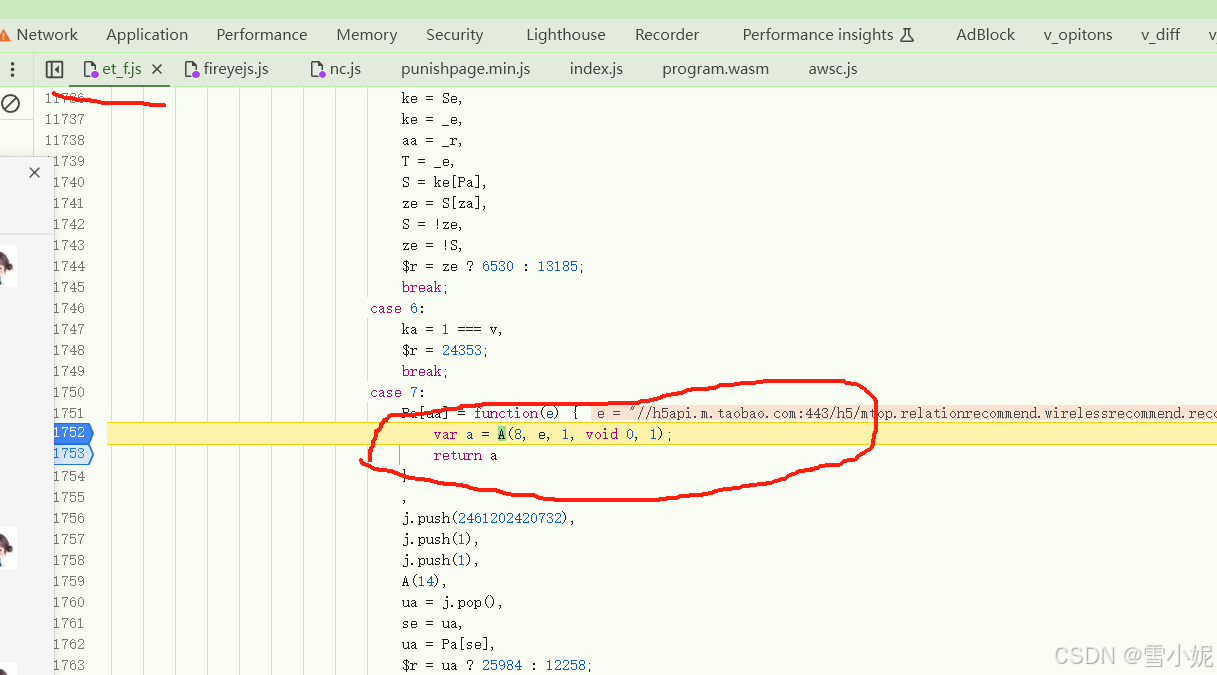
Task: Toggle the sources navigator sidebar icon
Action: pos(55,69)
